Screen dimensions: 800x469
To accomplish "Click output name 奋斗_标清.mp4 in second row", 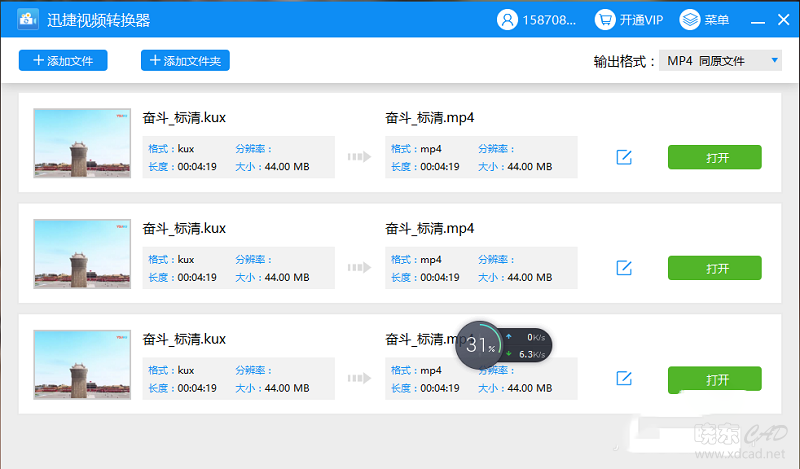I will coord(430,229).
